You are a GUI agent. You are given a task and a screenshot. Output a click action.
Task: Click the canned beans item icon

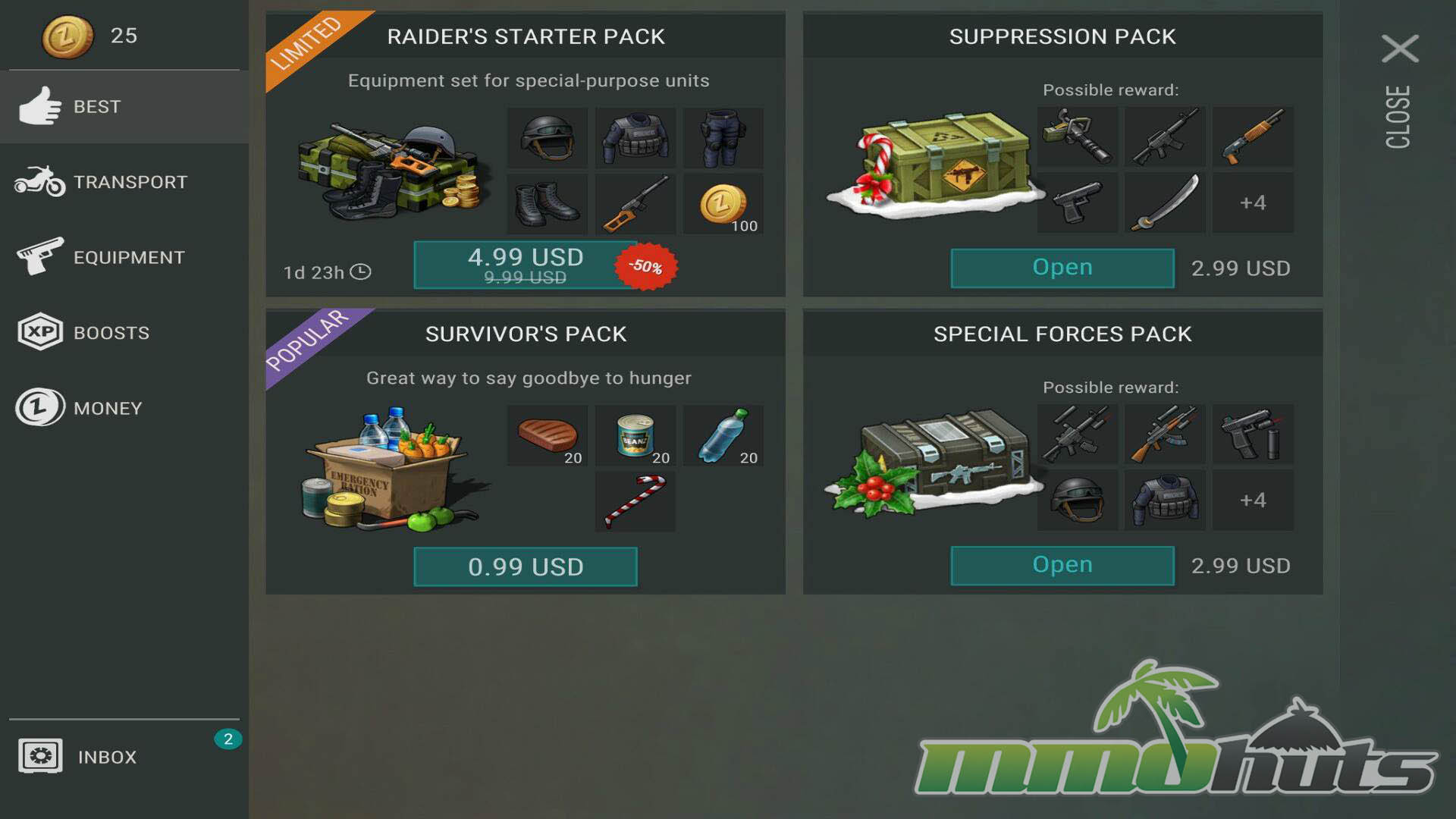tap(635, 435)
